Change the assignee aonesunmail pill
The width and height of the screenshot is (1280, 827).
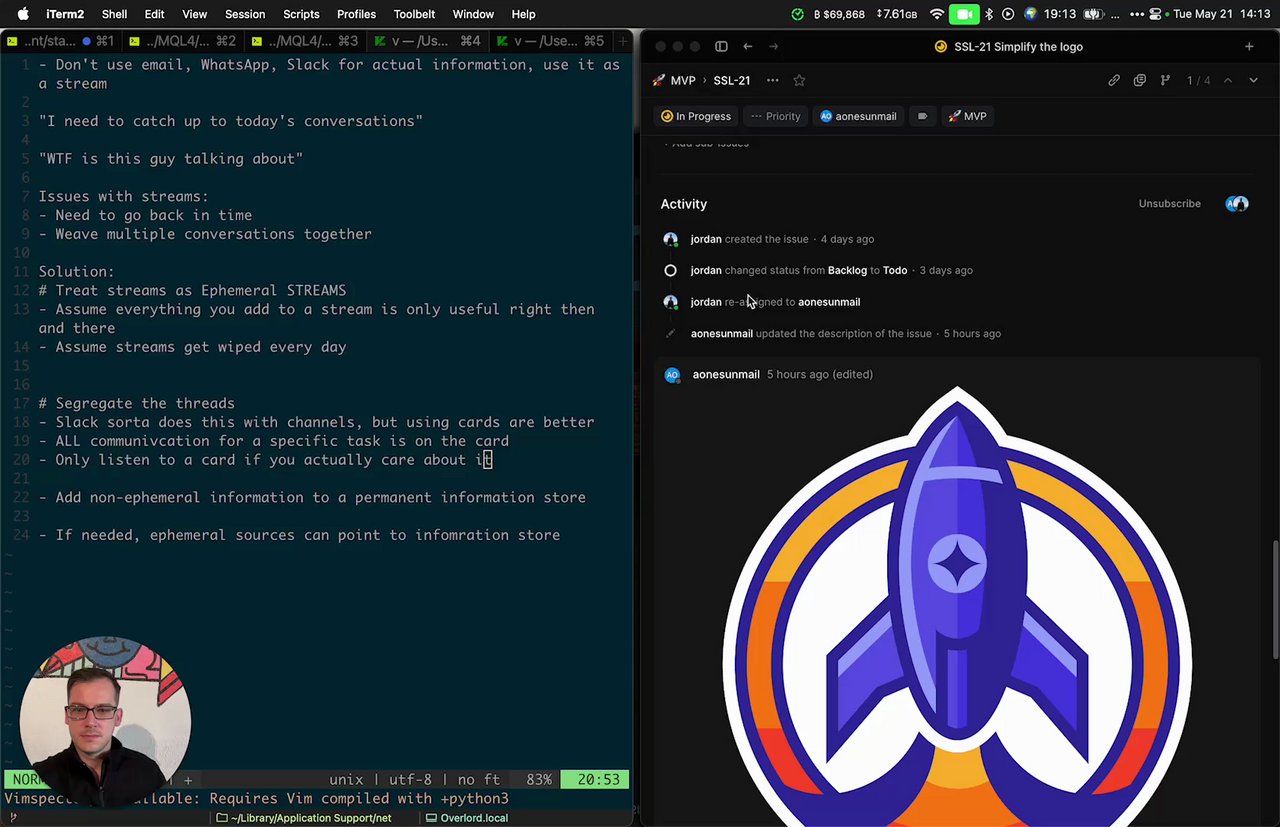[x=858, y=116]
